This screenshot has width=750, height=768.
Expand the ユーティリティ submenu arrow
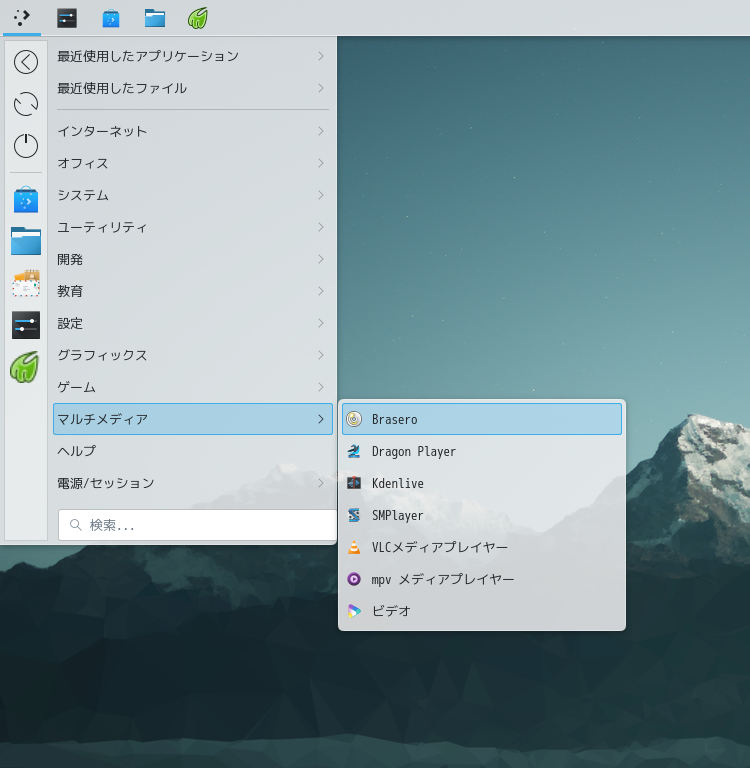tap(321, 227)
